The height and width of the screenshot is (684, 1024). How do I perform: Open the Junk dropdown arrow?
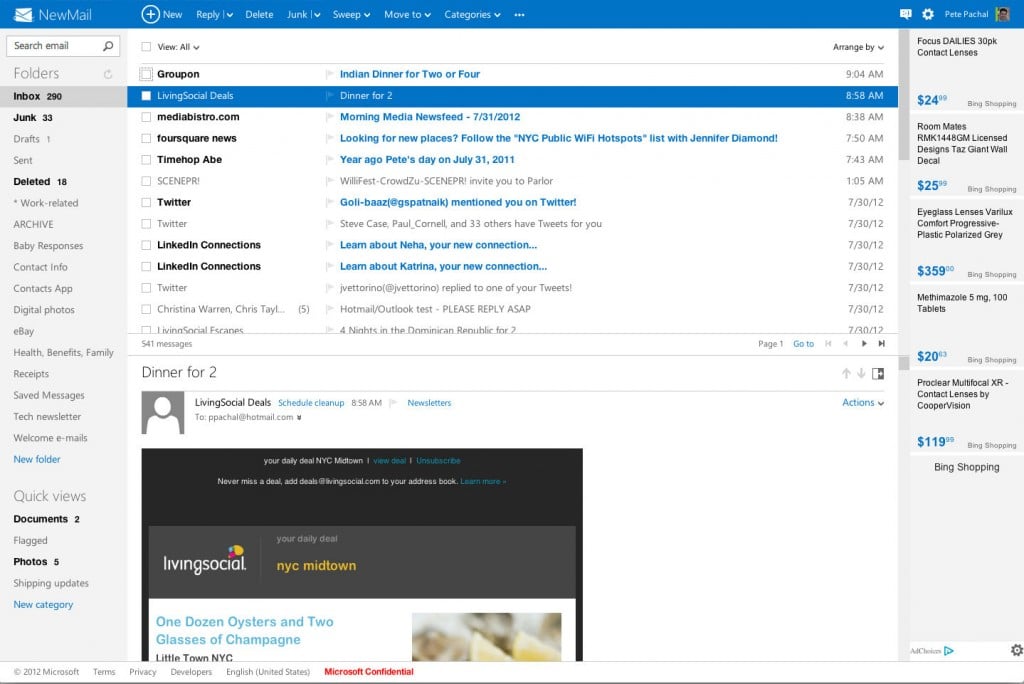click(x=317, y=15)
